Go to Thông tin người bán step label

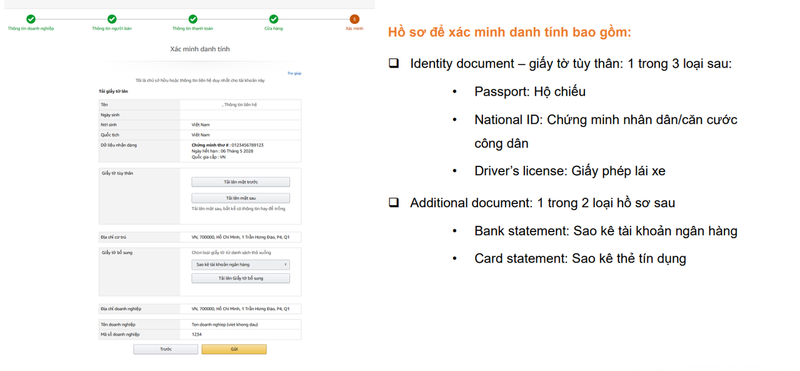[x=112, y=29]
